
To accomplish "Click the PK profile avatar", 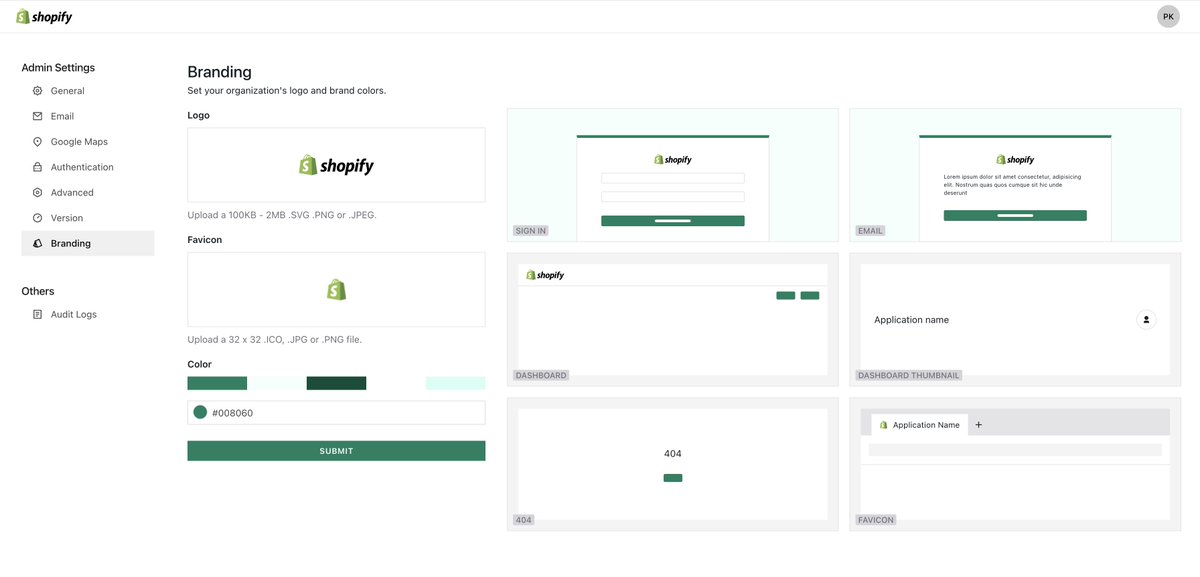I will 1167,15.
